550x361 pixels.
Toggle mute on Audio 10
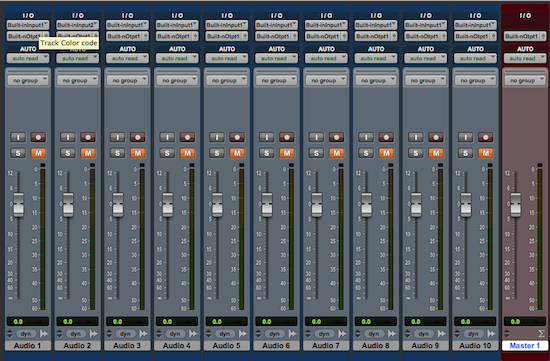point(486,153)
